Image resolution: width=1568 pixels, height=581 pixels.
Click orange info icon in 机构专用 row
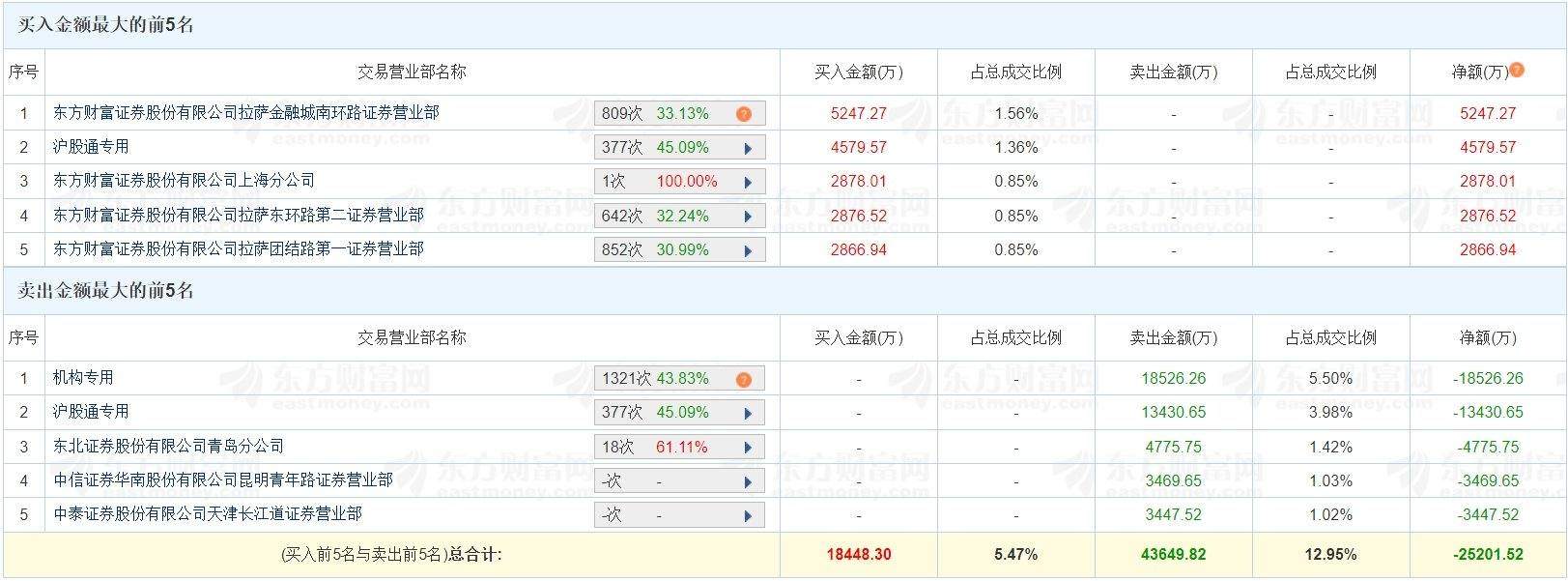pos(743,379)
